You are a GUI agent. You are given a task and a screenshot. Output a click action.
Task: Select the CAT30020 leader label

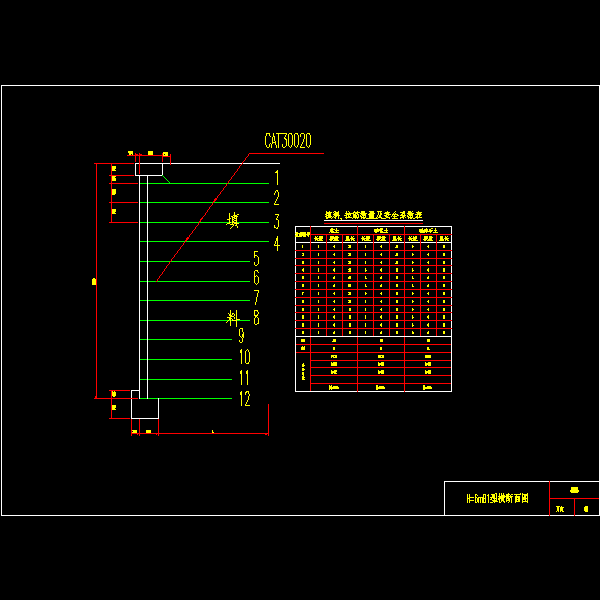[x=288, y=141]
